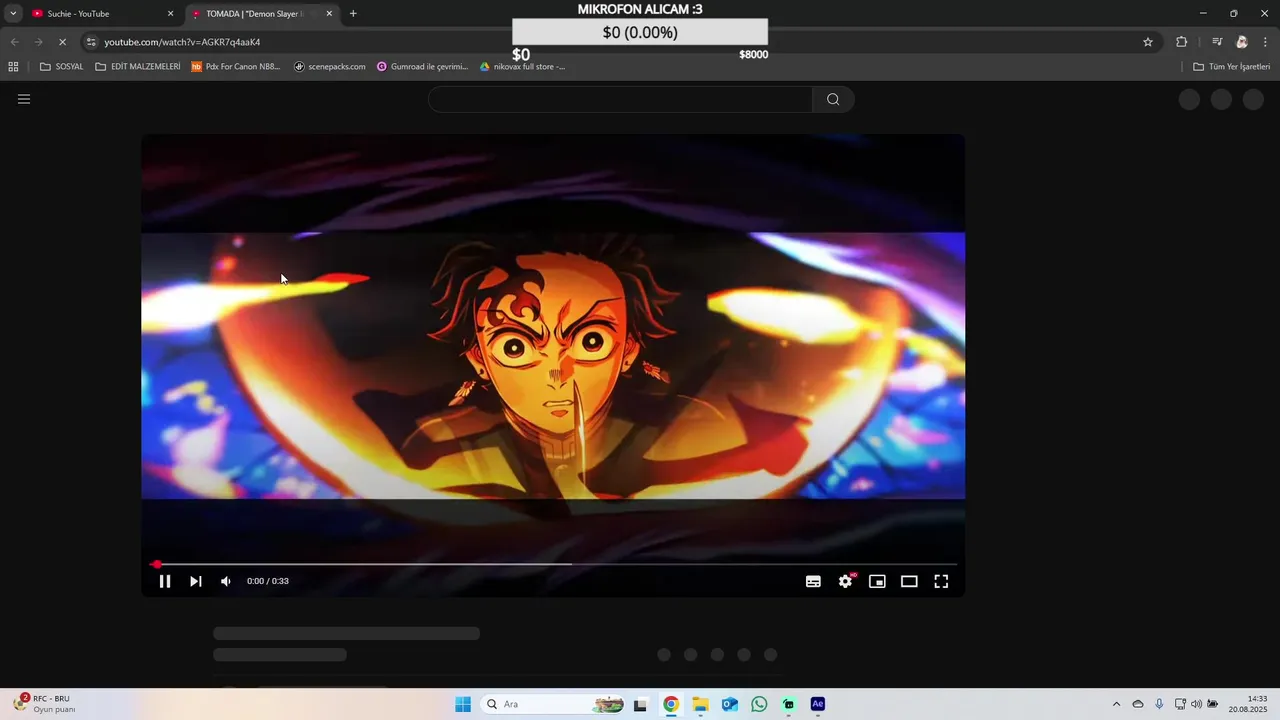This screenshot has width=1280, height=720.
Task: Click the $8000 goal amount label
Action: 754,55
